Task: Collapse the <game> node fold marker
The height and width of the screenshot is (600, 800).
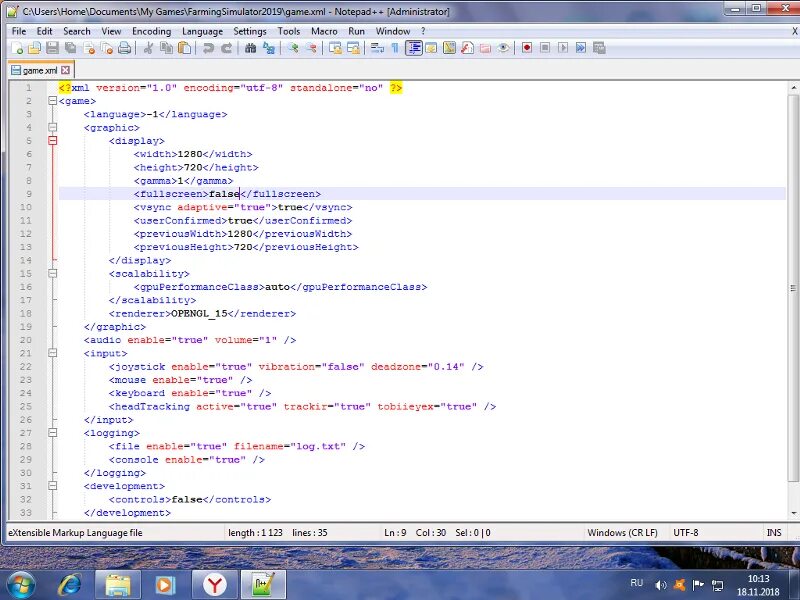Action: pos(53,101)
